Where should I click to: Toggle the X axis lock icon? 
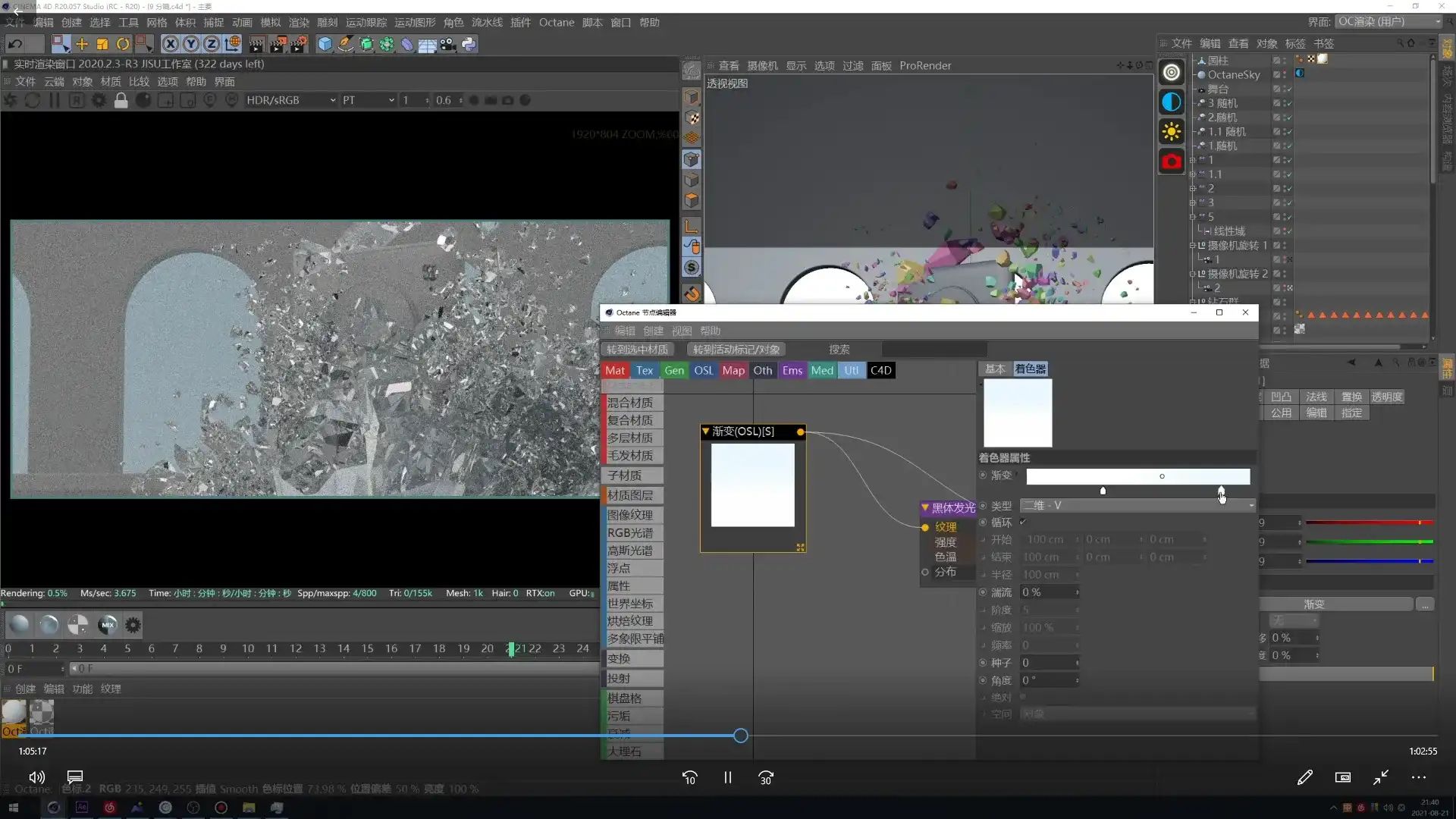pyautogui.click(x=171, y=44)
